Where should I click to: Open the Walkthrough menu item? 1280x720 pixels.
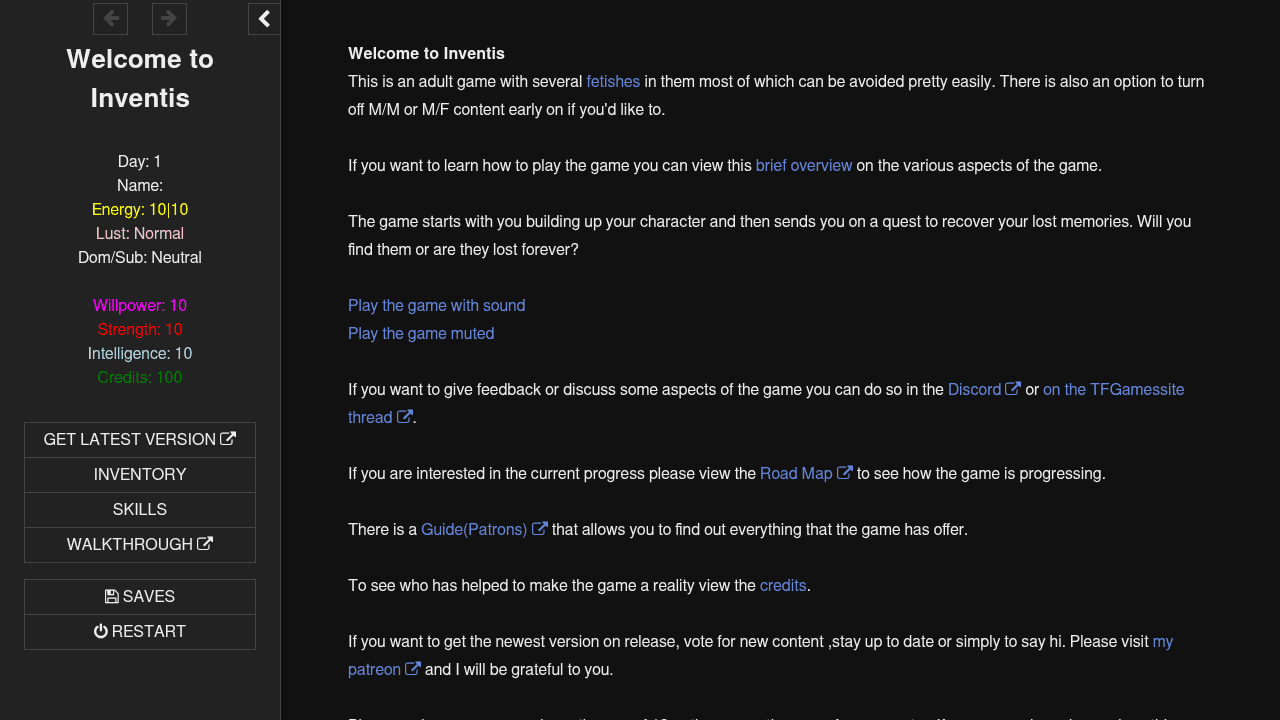[140, 545]
